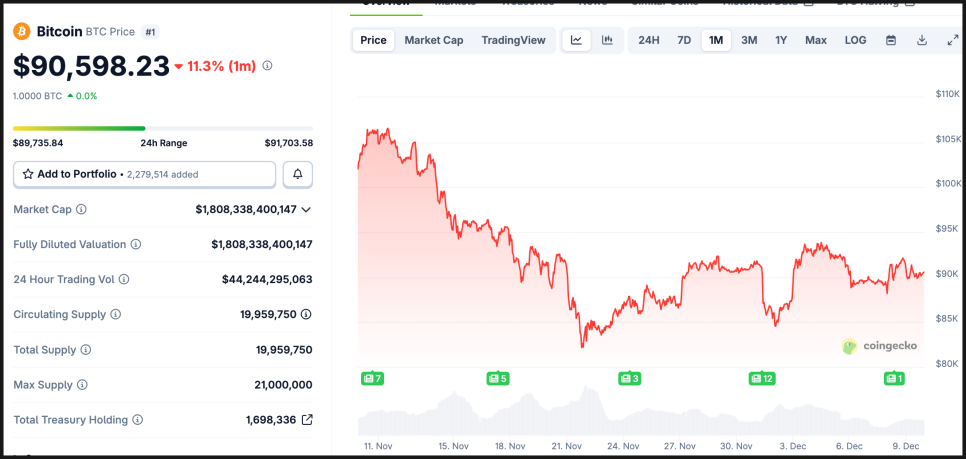Switch to the Market Cap chart tab
This screenshot has width=966, height=459.
(433, 41)
